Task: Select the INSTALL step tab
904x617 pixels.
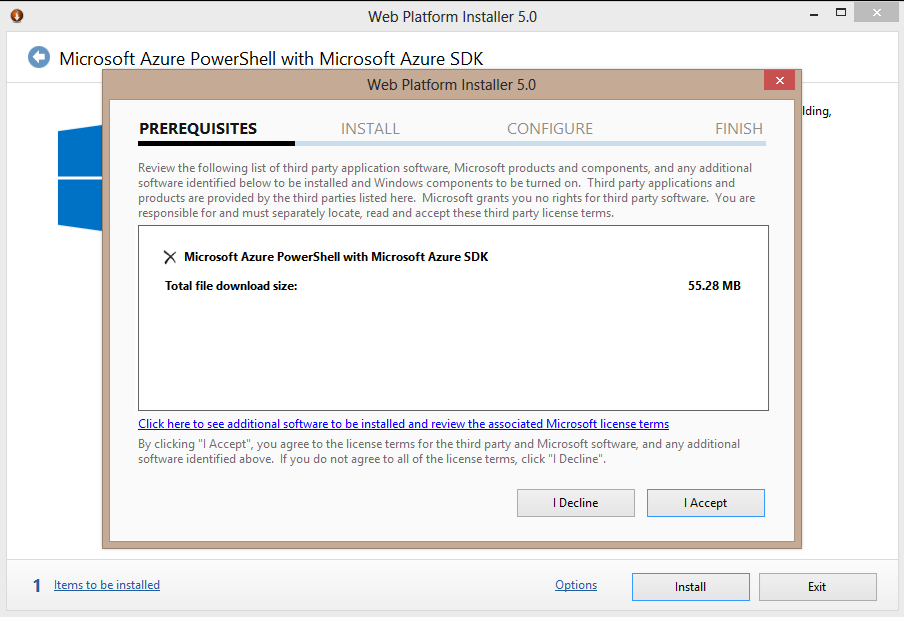Action: click(x=370, y=129)
